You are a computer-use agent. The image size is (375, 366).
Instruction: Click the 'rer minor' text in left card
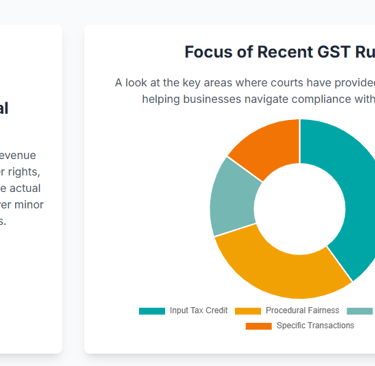click(22, 205)
